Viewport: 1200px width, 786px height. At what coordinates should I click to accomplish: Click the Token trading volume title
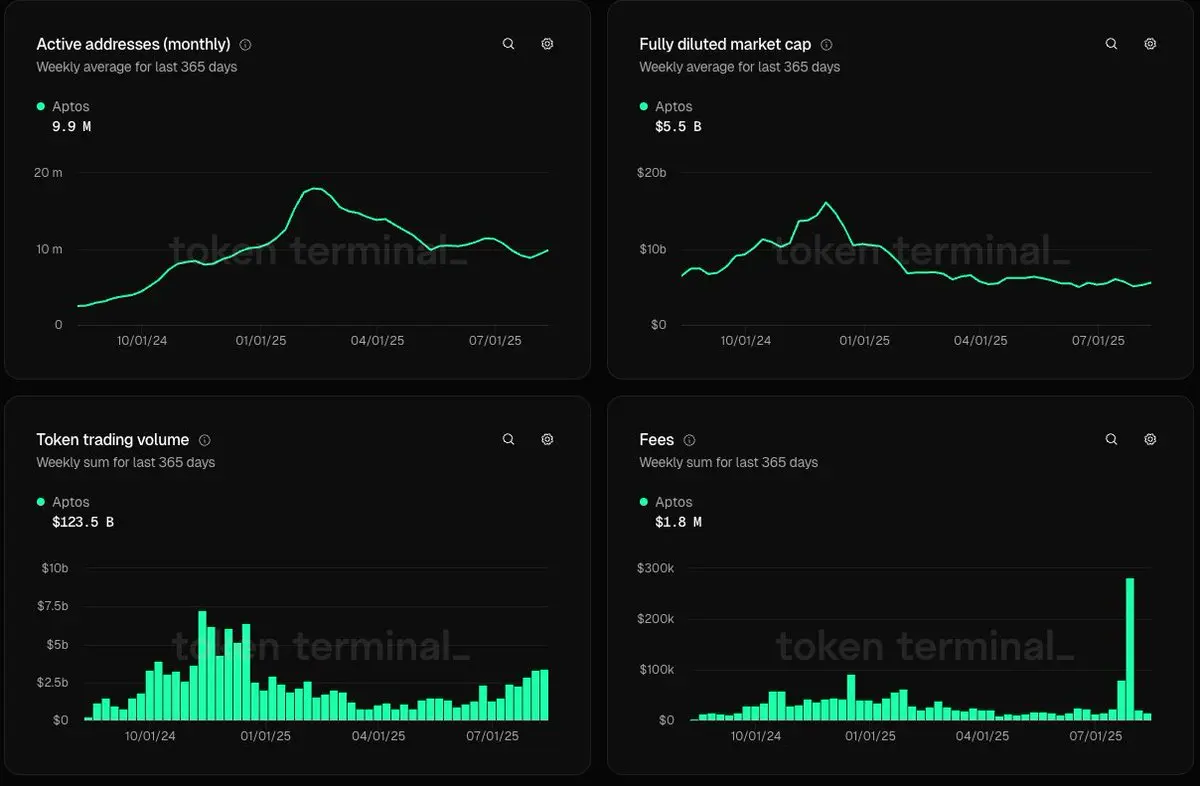(112, 439)
